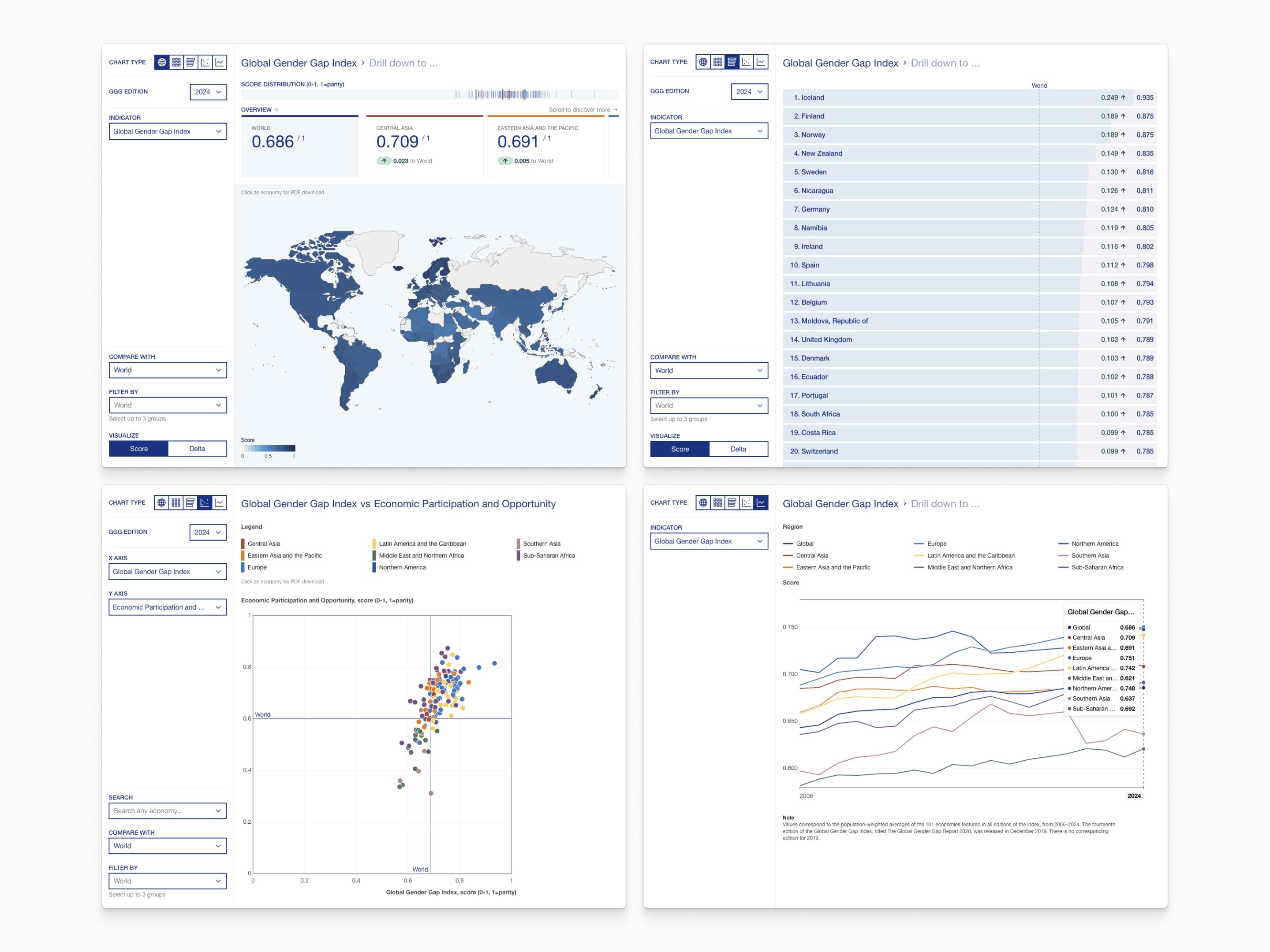Open the score distribution info icon

277,110
